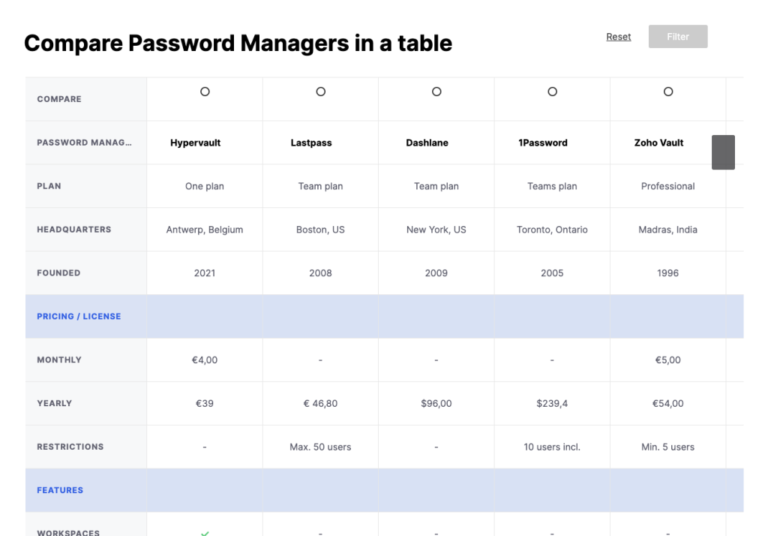Click the 'New York, US' cell
768x536 pixels.
click(x=436, y=229)
